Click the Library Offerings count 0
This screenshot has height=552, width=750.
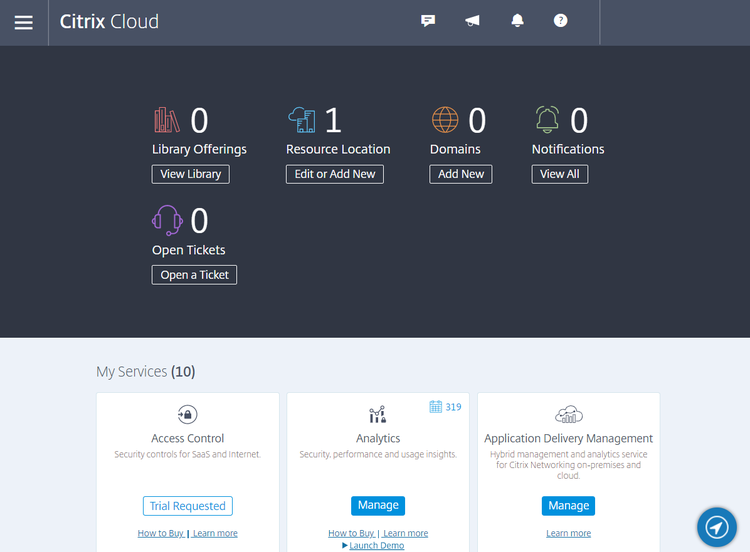pos(199,120)
